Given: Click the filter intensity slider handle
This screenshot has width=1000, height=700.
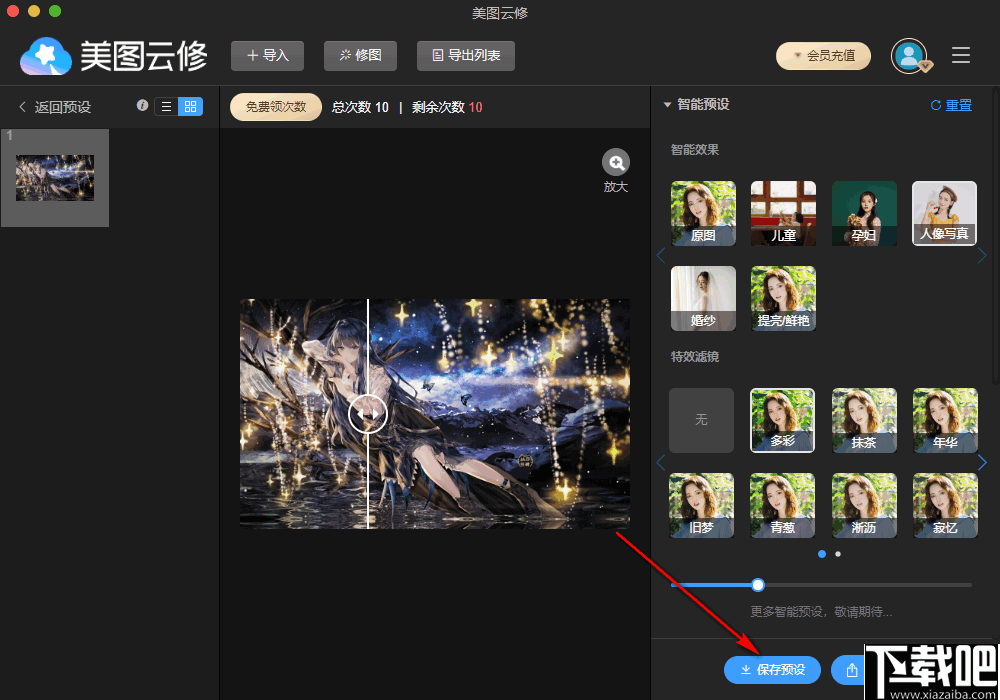Looking at the screenshot, I should click(x=758, y=585).
